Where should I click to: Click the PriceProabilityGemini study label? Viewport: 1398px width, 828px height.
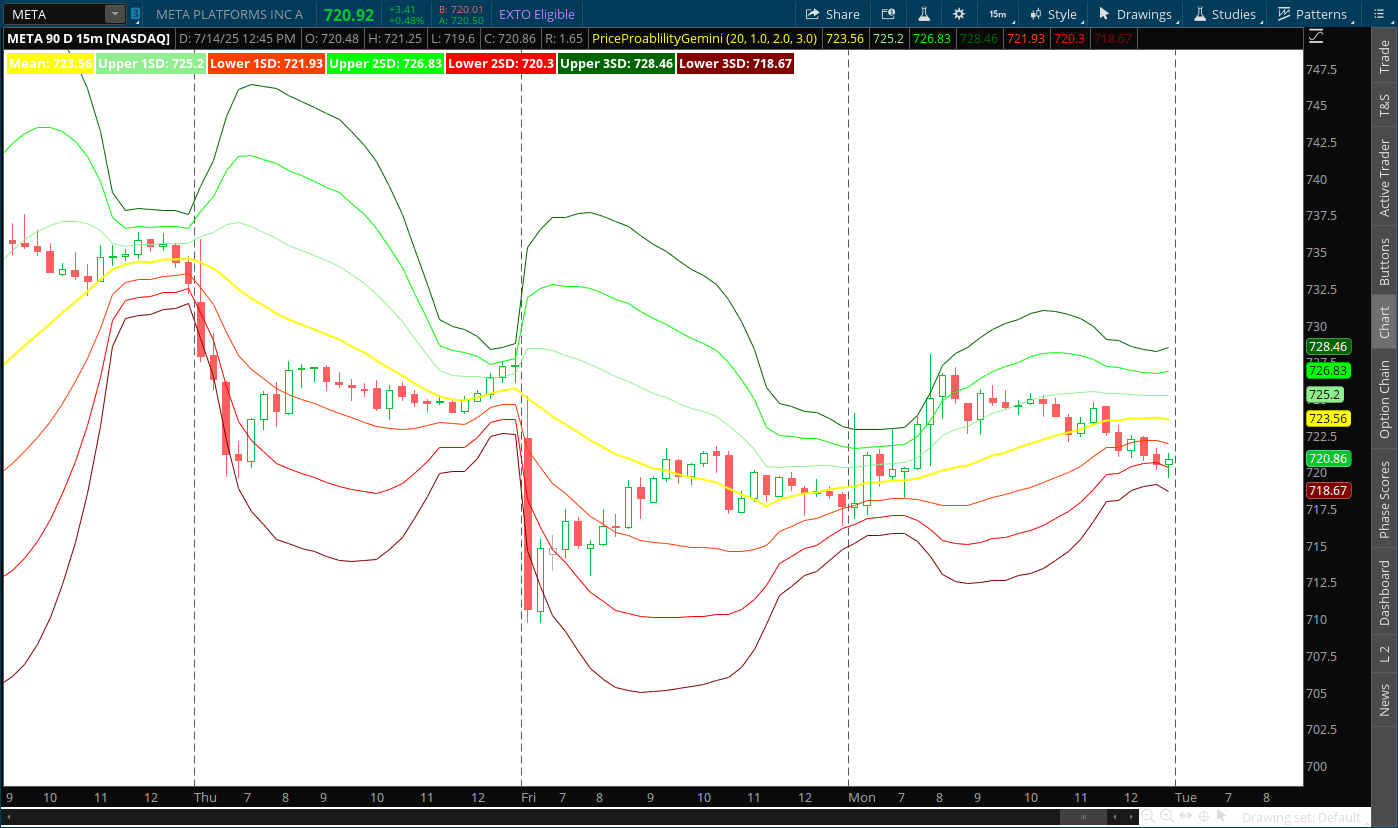[660, 37]
